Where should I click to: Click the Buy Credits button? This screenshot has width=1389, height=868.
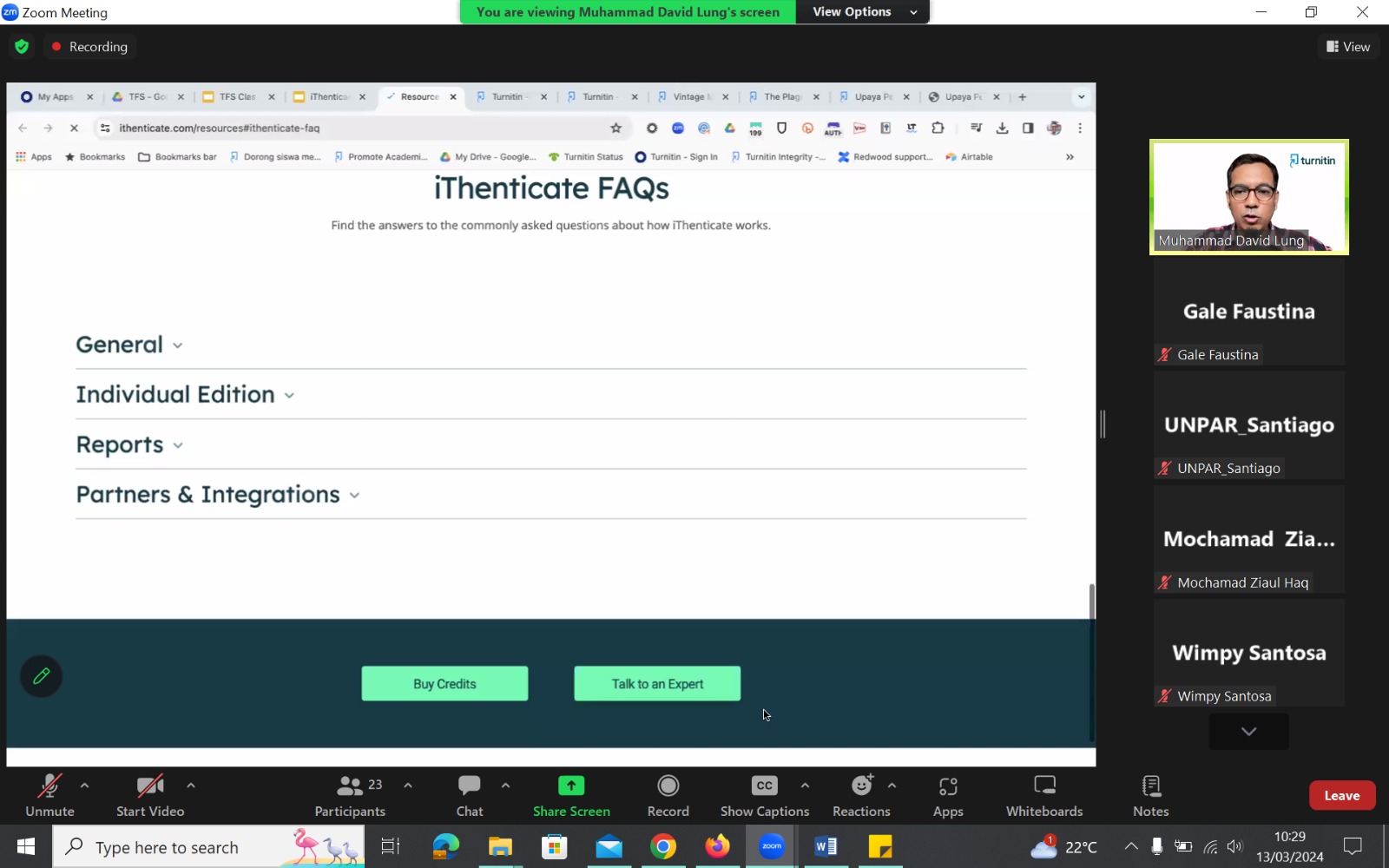[x=444, y=684]
